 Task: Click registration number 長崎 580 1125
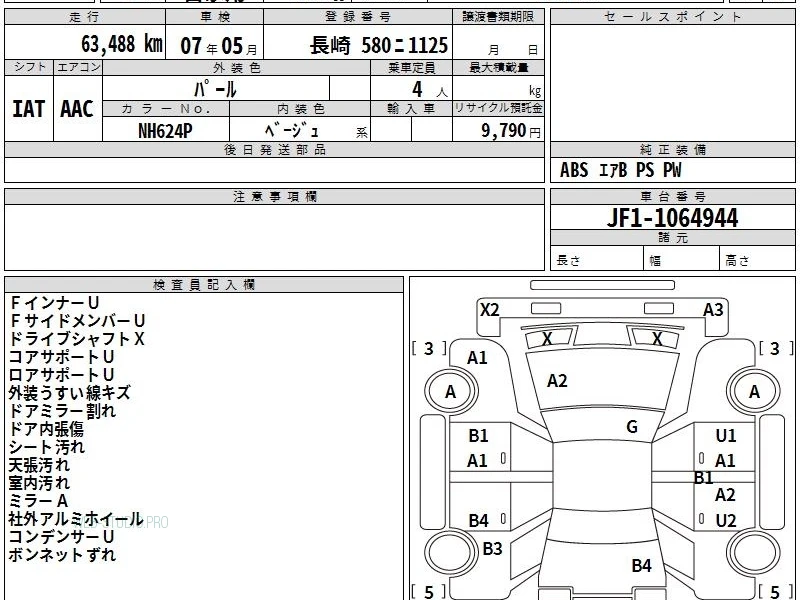tap(379, 46)
